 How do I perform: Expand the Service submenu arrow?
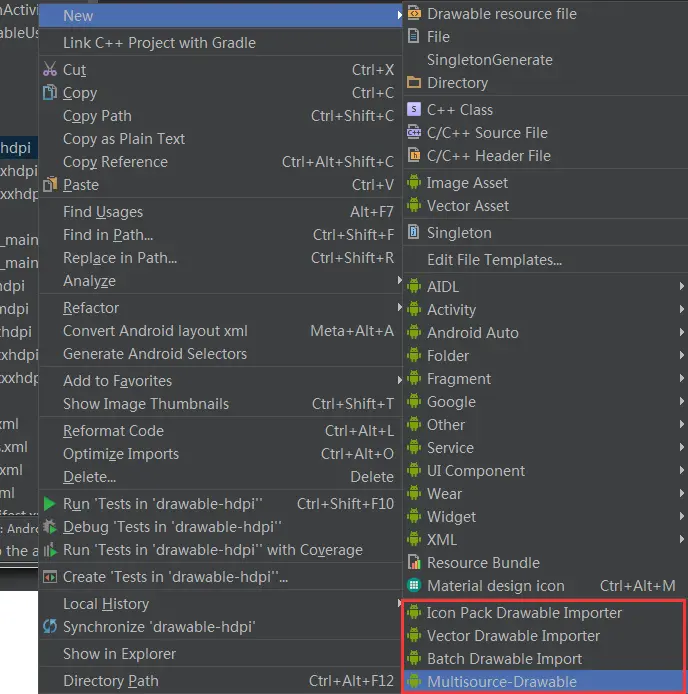pyautogui.click(x=682, y=447)
